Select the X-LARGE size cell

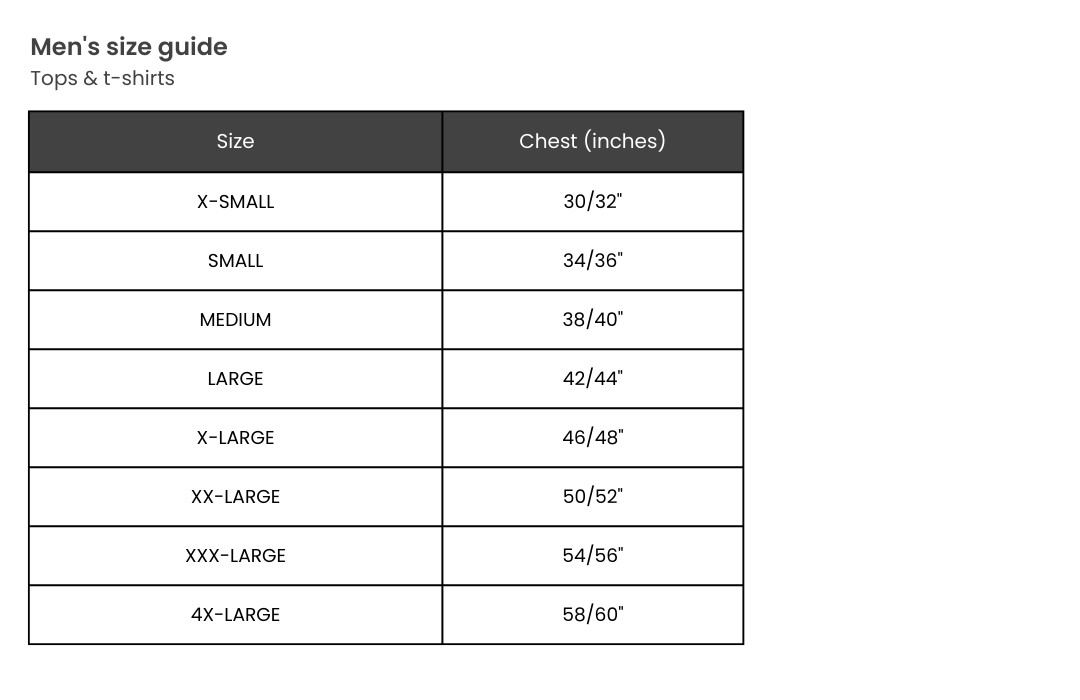(x=235, y=438)
